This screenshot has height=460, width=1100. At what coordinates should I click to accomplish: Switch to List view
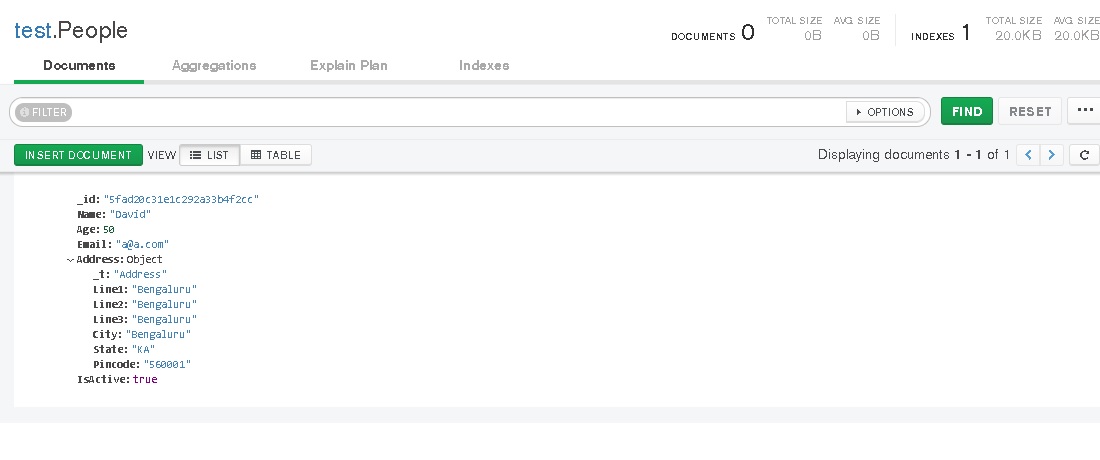(x=209, y=155)
